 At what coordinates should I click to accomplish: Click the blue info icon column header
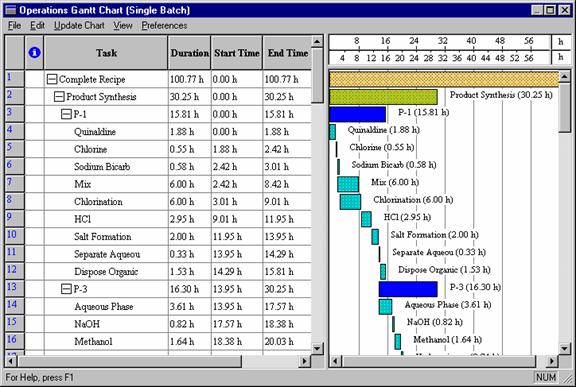[x=34, y=53]
